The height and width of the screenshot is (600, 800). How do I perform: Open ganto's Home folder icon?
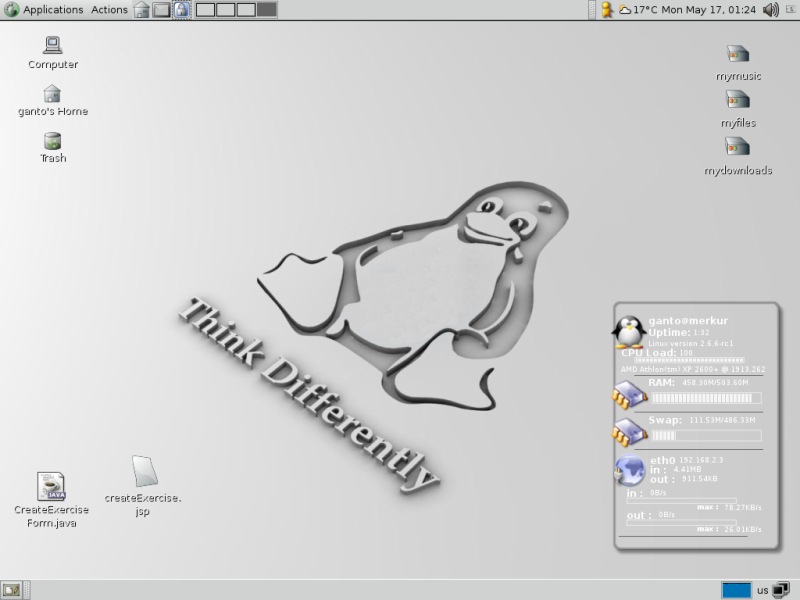pos(53,93)
